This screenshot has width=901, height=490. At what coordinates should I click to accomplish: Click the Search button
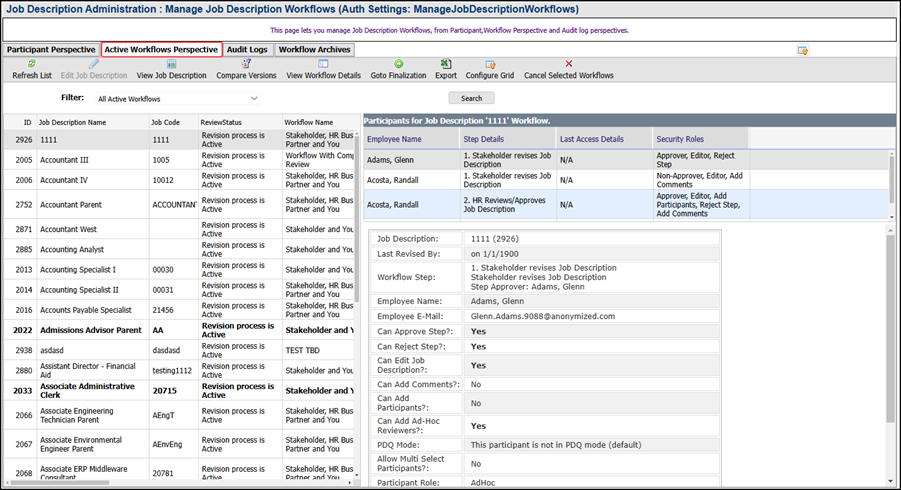[471, 98]
